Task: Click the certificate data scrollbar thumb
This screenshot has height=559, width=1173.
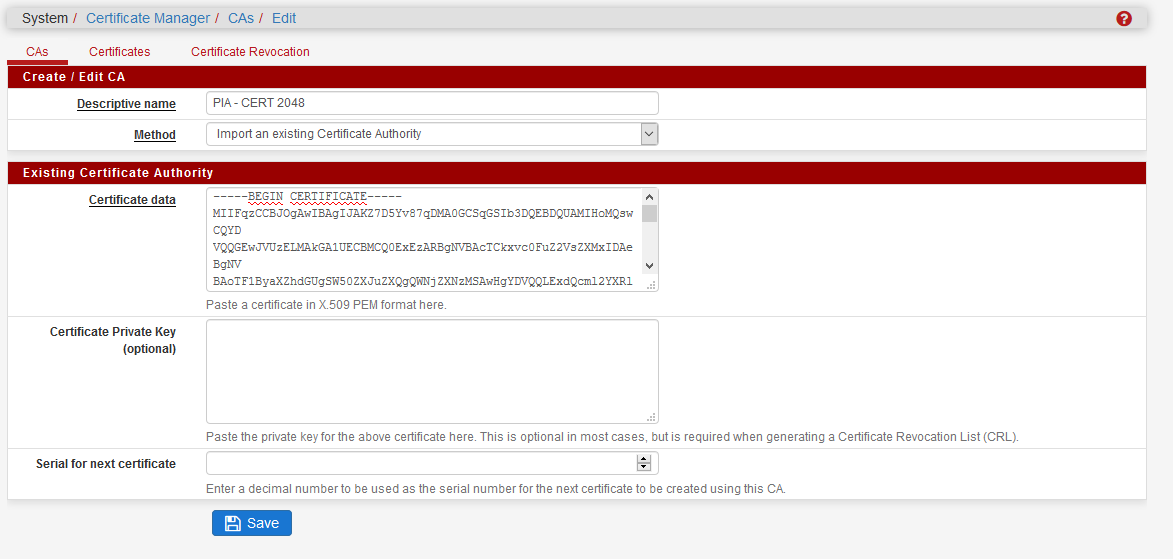Action: click(x=649, y=213)
